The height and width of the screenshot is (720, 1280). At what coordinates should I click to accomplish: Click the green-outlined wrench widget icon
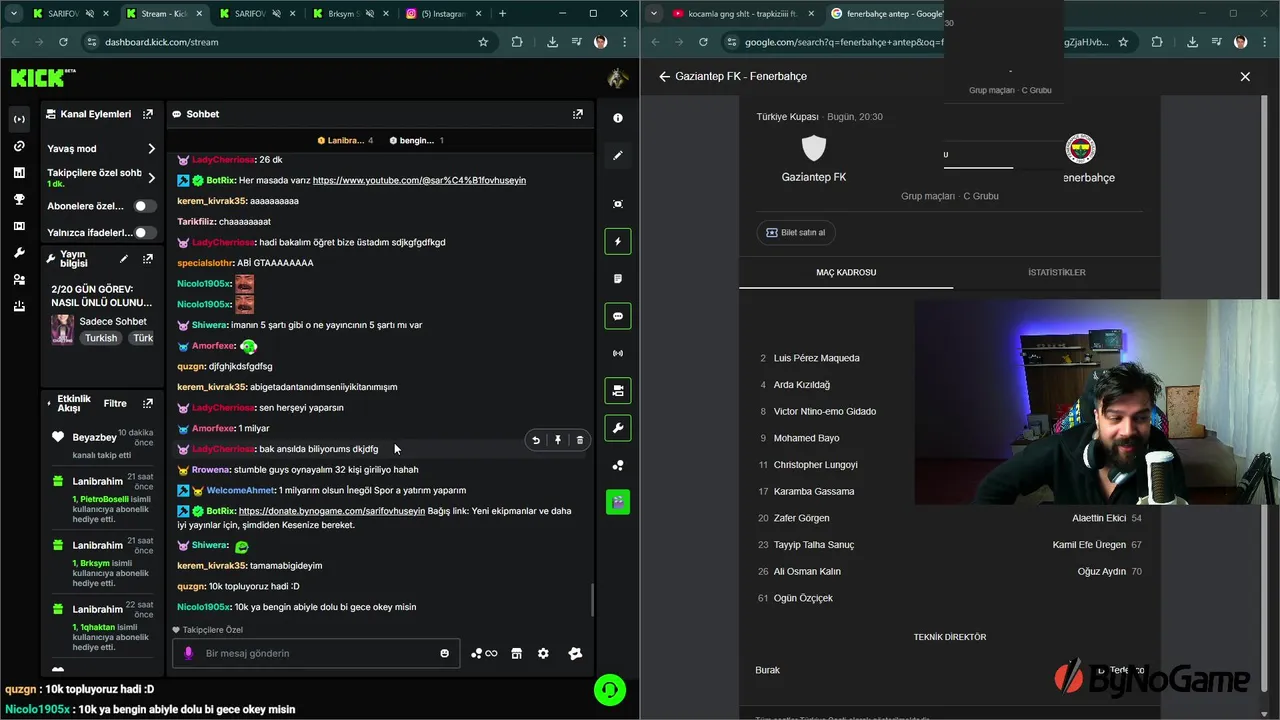pos(618,428)
